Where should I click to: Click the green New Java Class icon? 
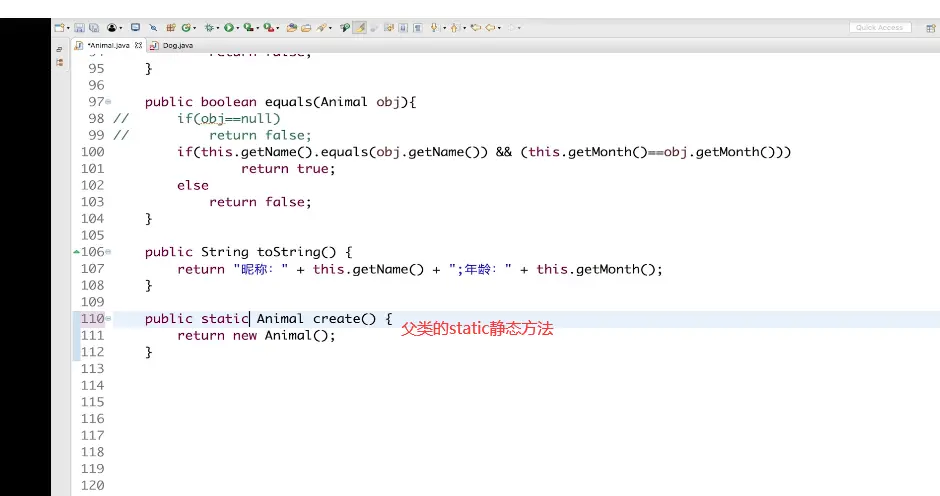pos(186,28)
